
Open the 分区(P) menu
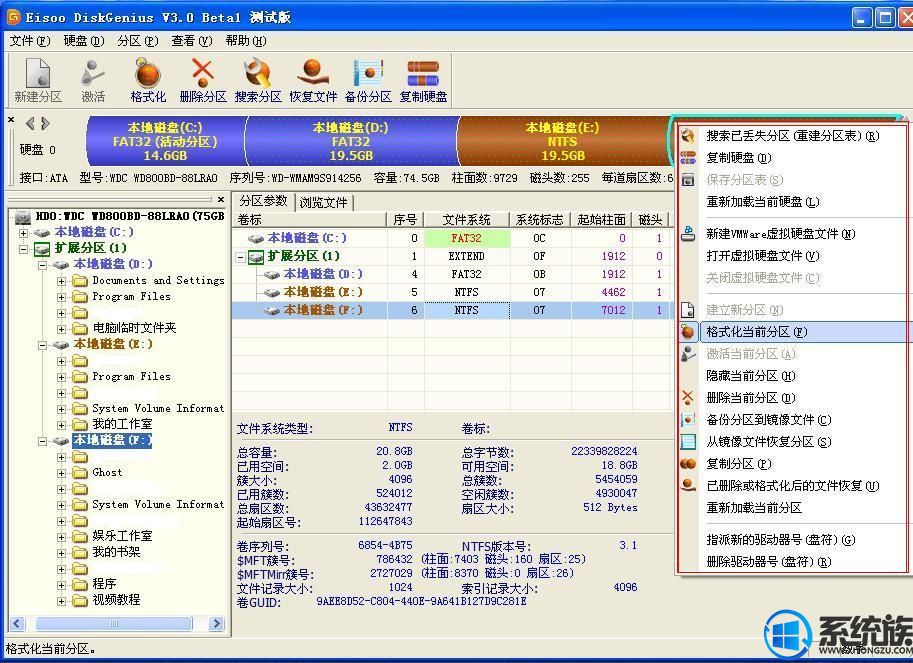[x=138, y=41]
